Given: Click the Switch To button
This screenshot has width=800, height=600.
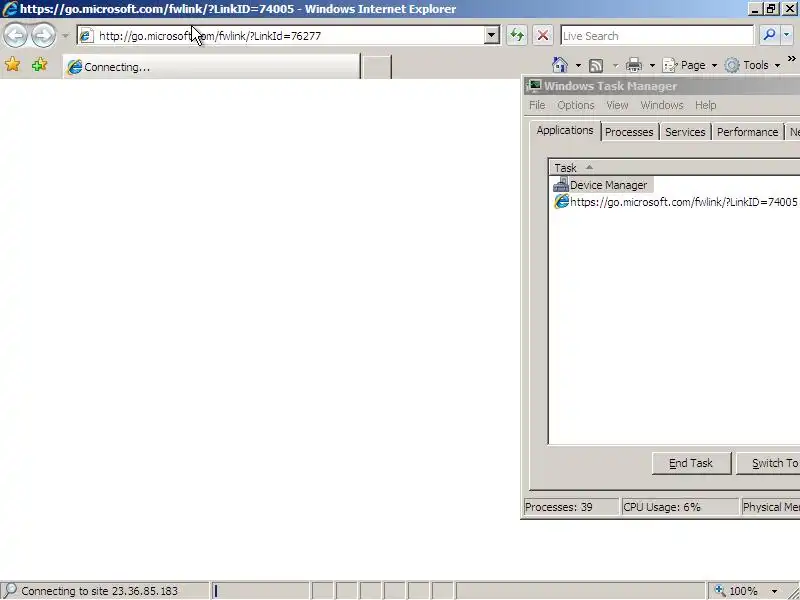Looking at the screenshot, I should click(x=768, y=463).
